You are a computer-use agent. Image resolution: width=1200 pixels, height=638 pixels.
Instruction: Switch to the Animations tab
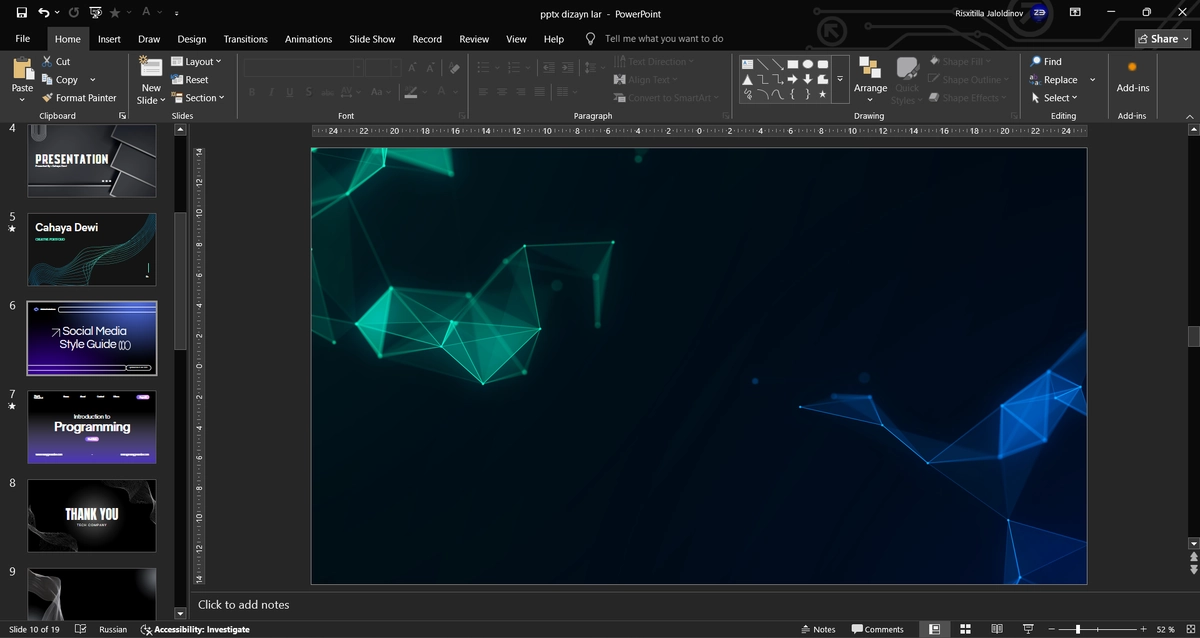[x=308, y=38]
